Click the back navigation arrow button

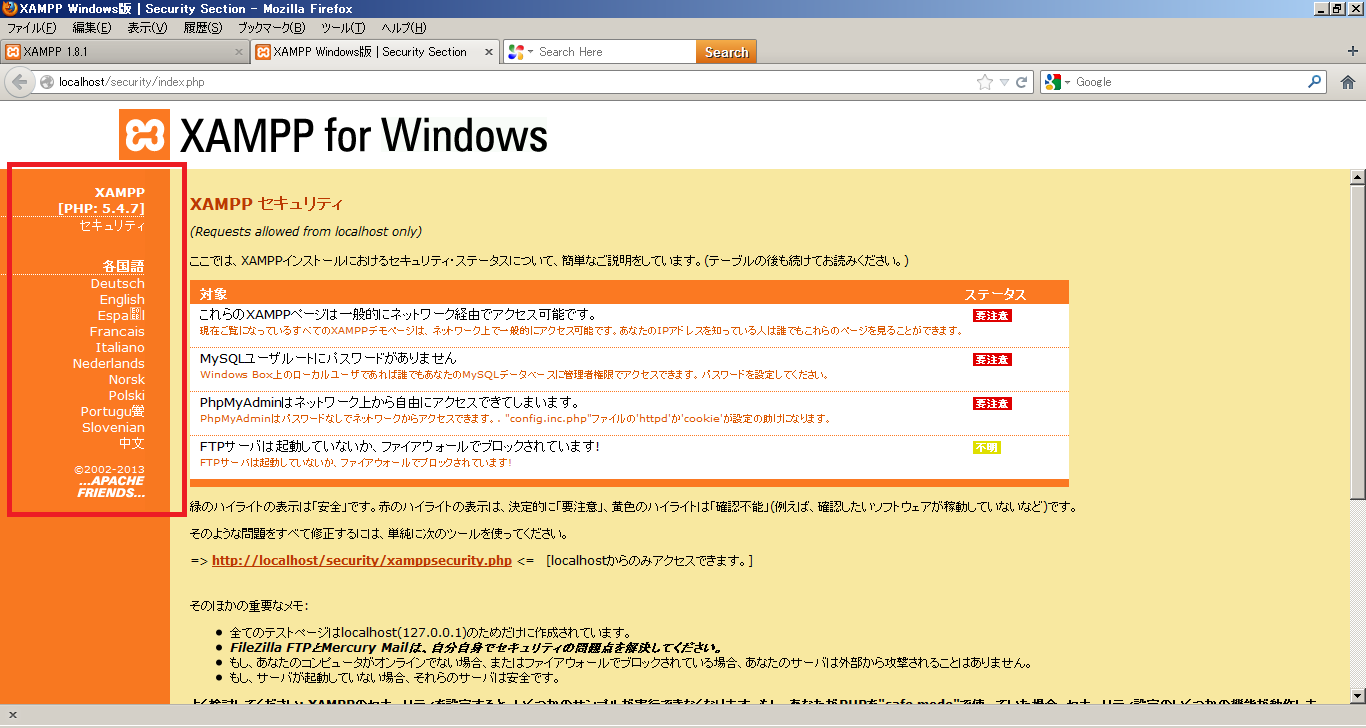click(x=19, y=82)
